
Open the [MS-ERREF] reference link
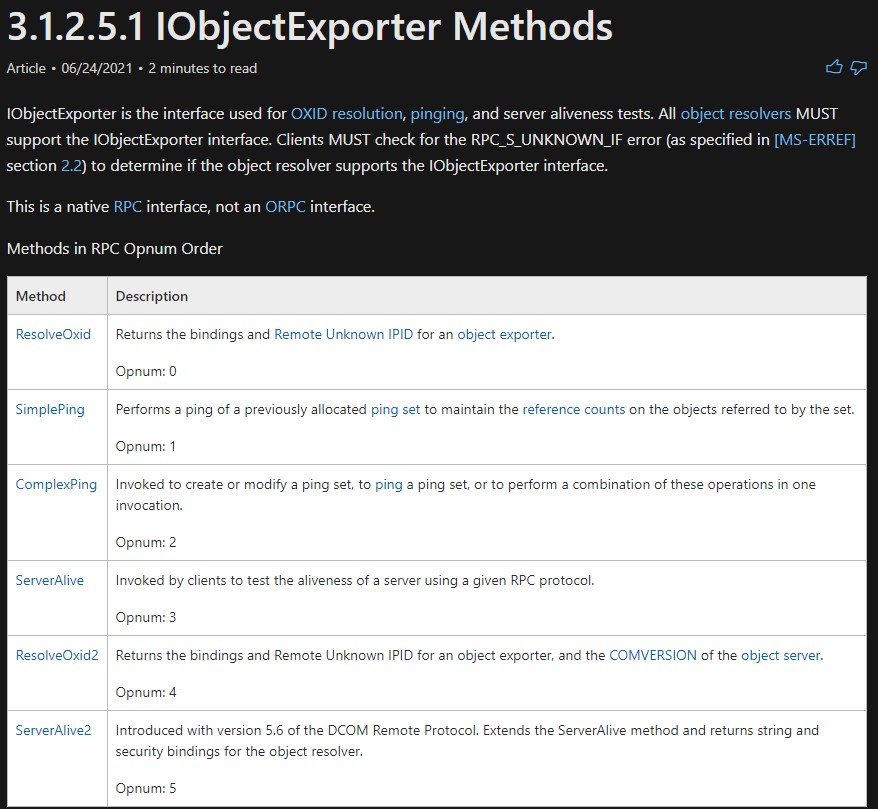[x=815, y=139]
